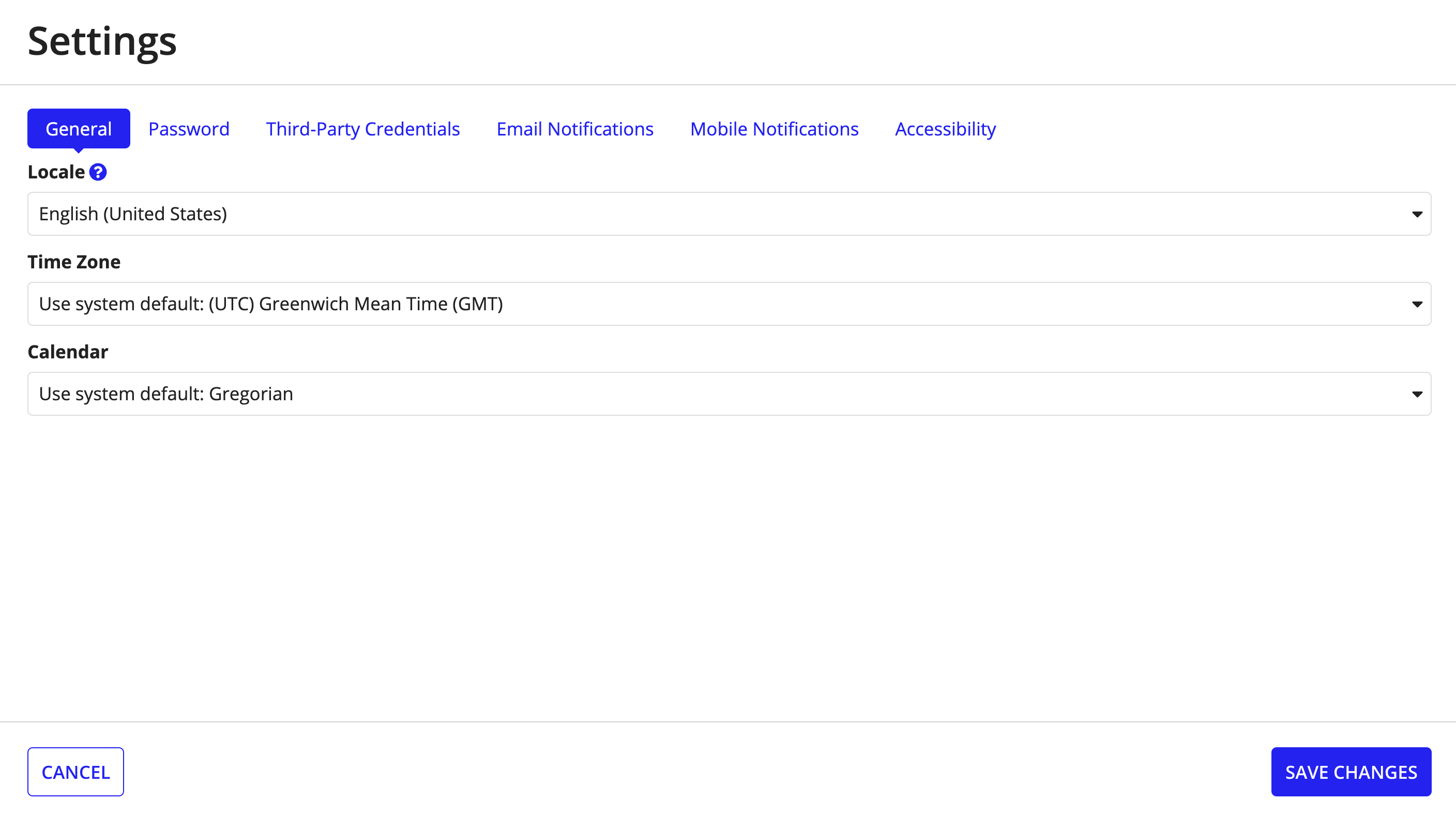Open the Accessibility settings tab

945,128
